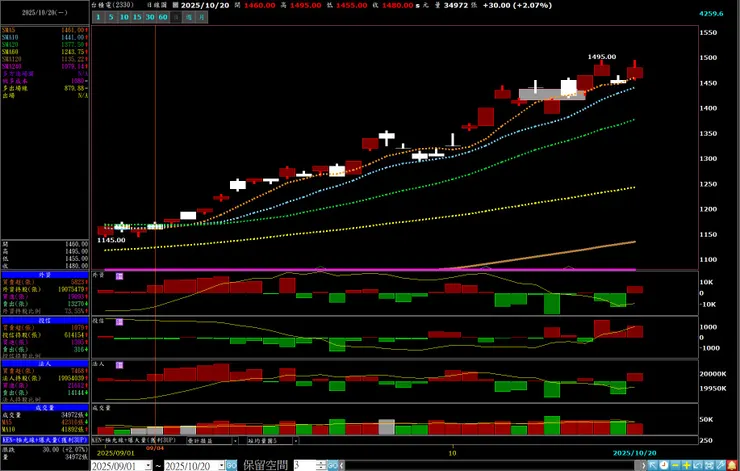Screen dimensions: 740x471
Task: Click the 2025/09/01 label on time axis
Action: 118,453
